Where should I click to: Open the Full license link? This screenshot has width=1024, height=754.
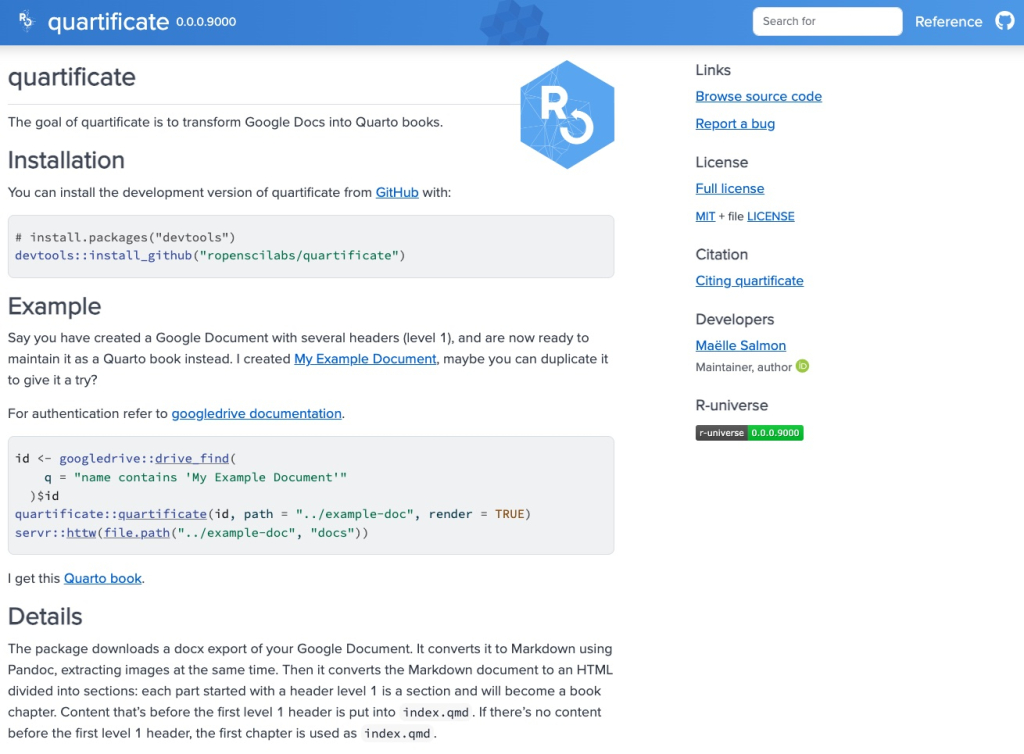pos(729,189)
